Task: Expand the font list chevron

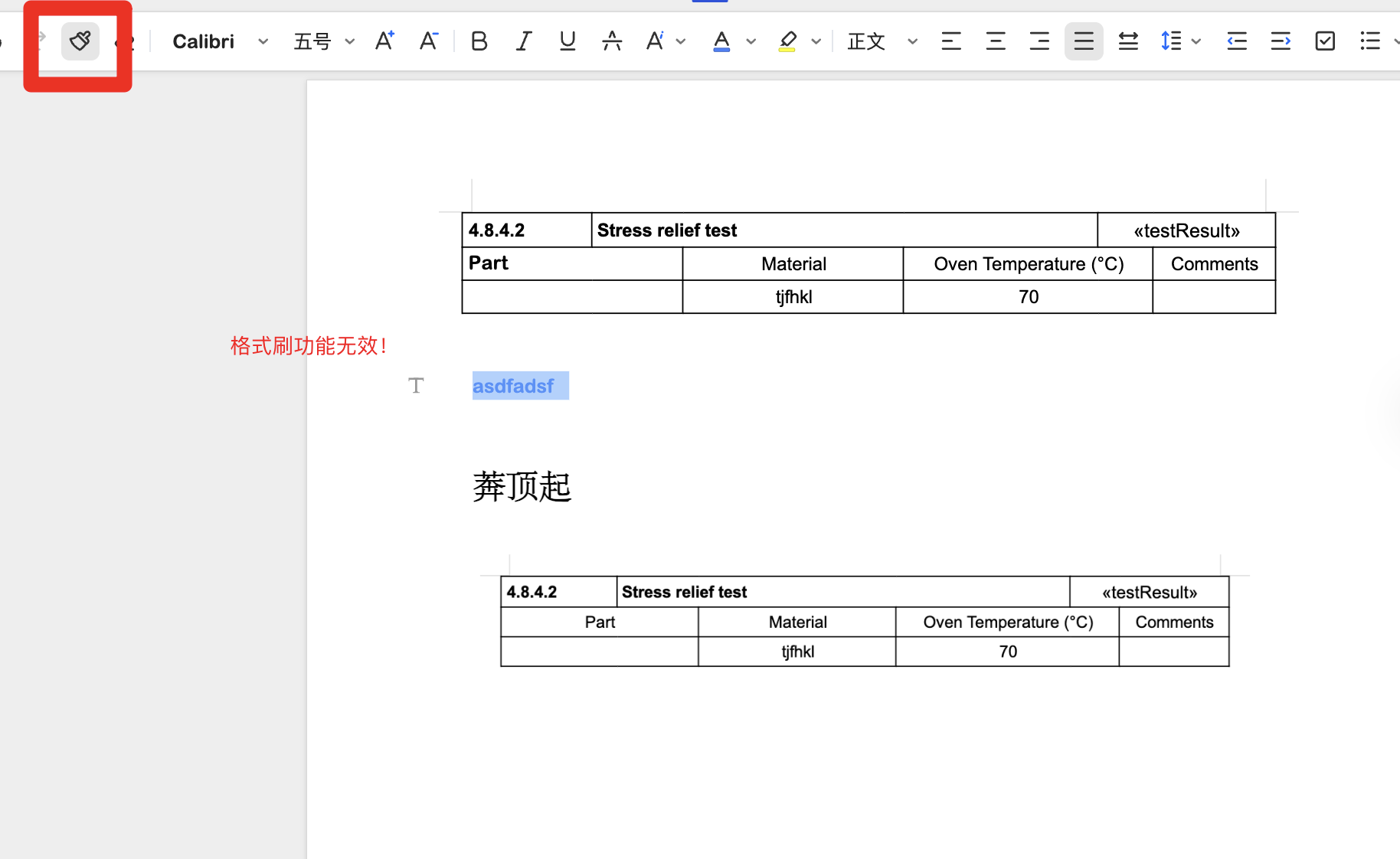Action: [263, 41]
